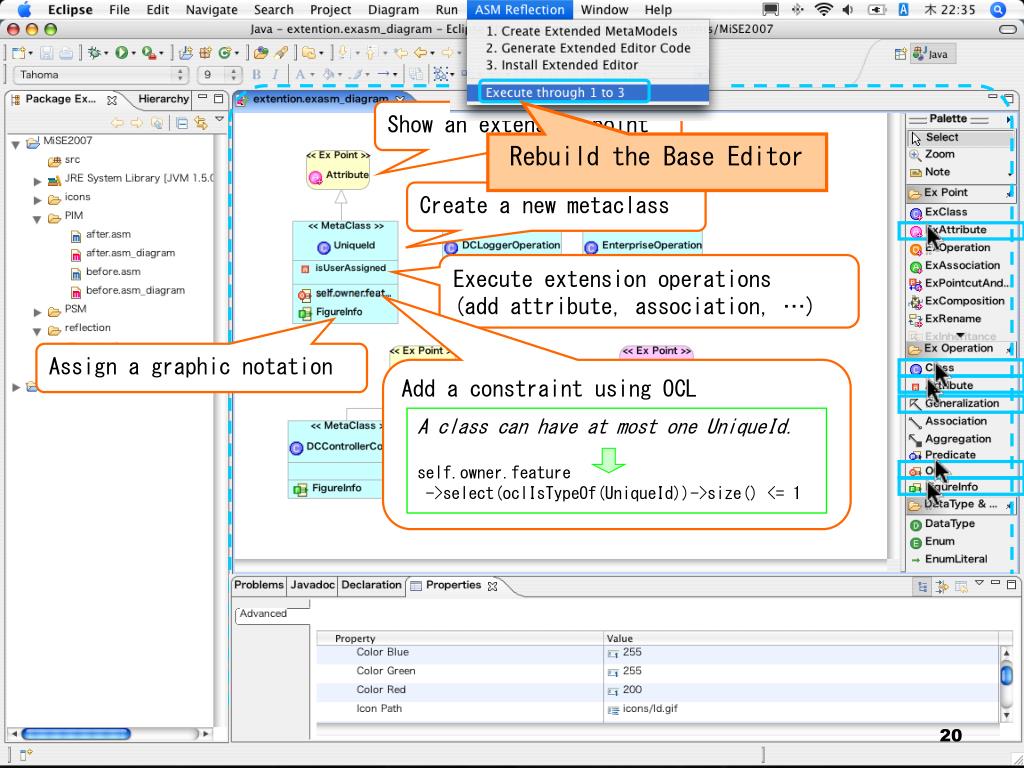
Task: Select the EnumLiteral palette tool
Action: click(948, 559)
